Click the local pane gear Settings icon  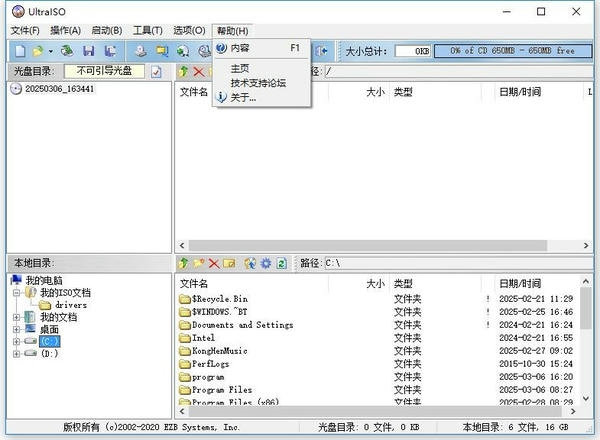pyautogui.click(x=266, y=263)
